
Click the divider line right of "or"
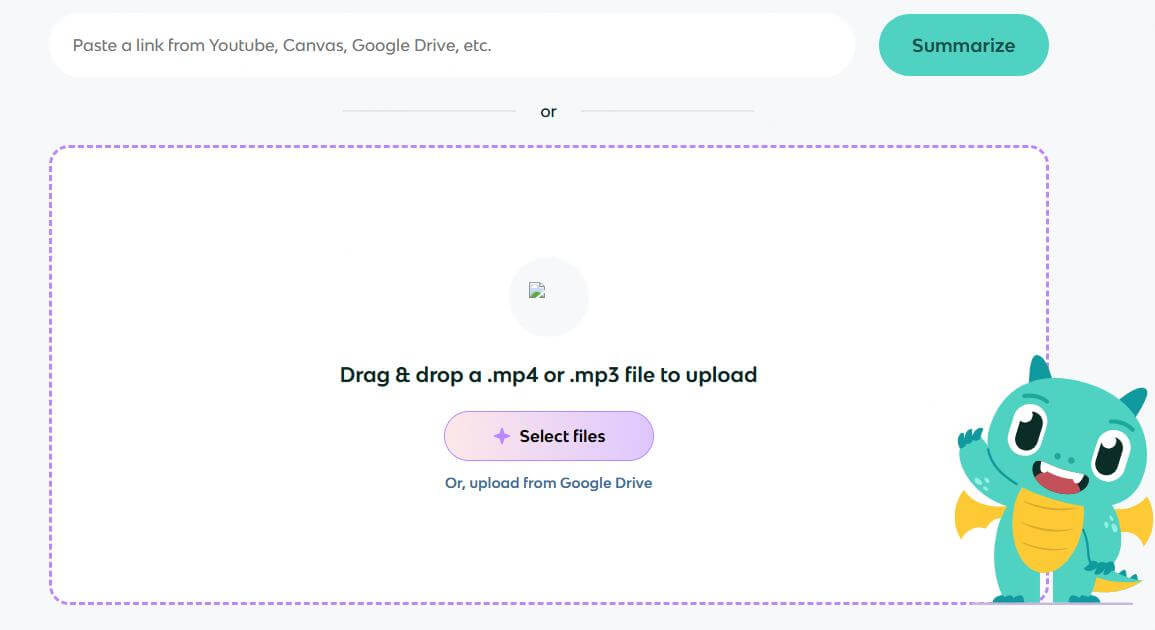tap(667, 111)
